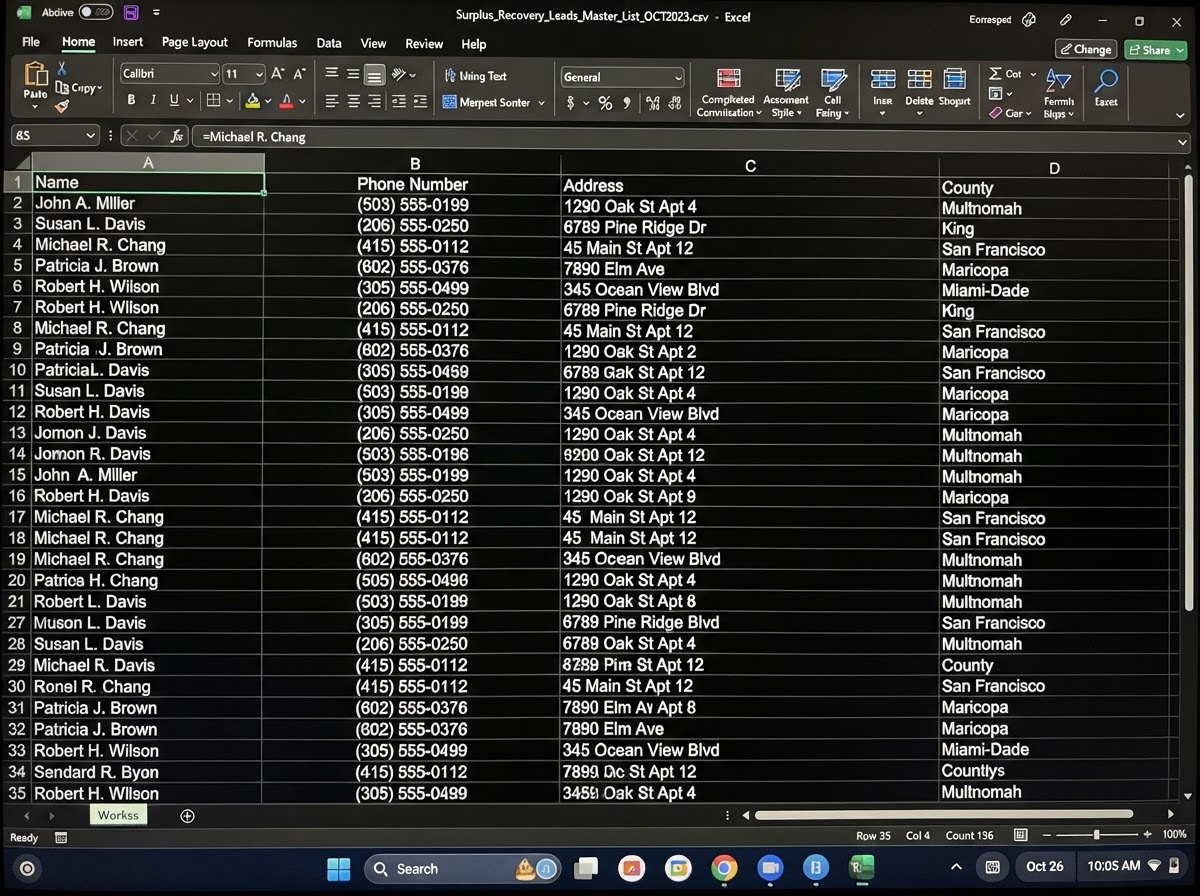Open the Calibri font name dropdown
Viewport: 1200px width, 896px height.
pyautogui.click(x=214, y=74)
